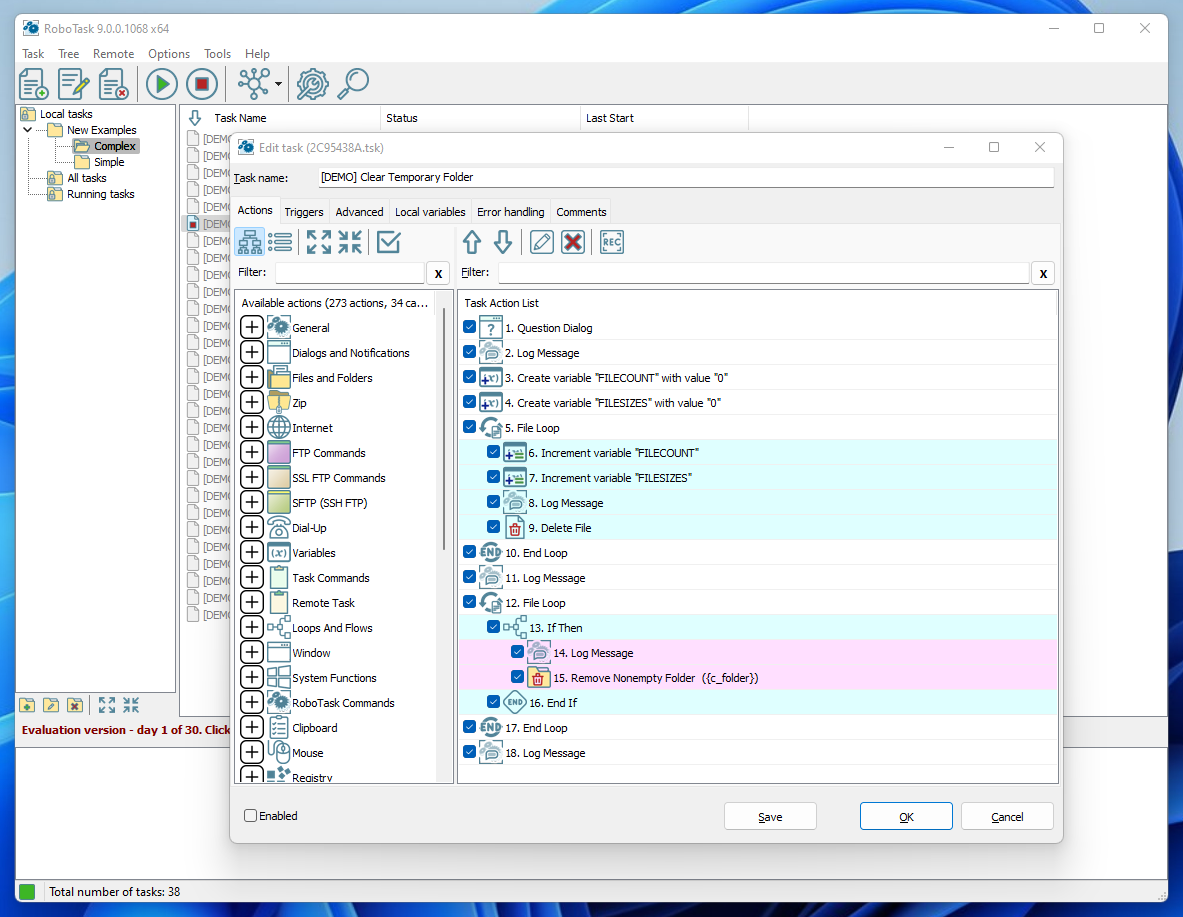
Task: Click the network connections toolbar icon
Action: tap(254, 84)
